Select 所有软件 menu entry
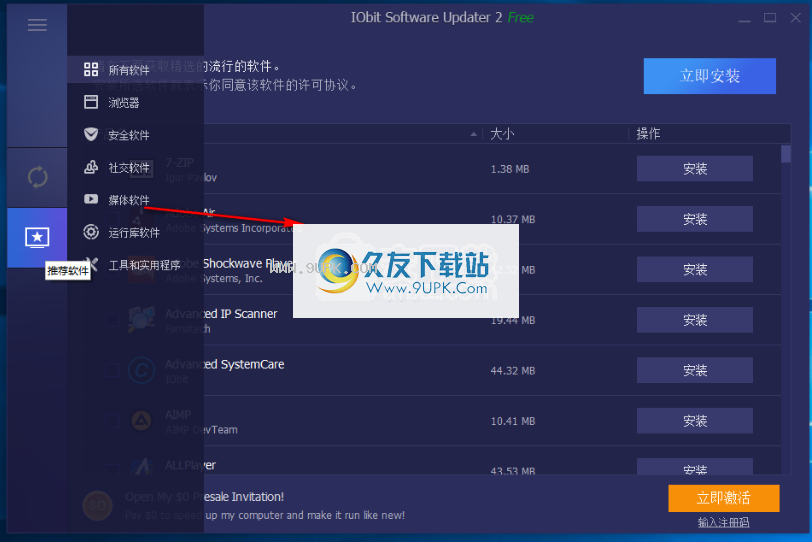The image size is (812, 542). [x=129, y=70]
